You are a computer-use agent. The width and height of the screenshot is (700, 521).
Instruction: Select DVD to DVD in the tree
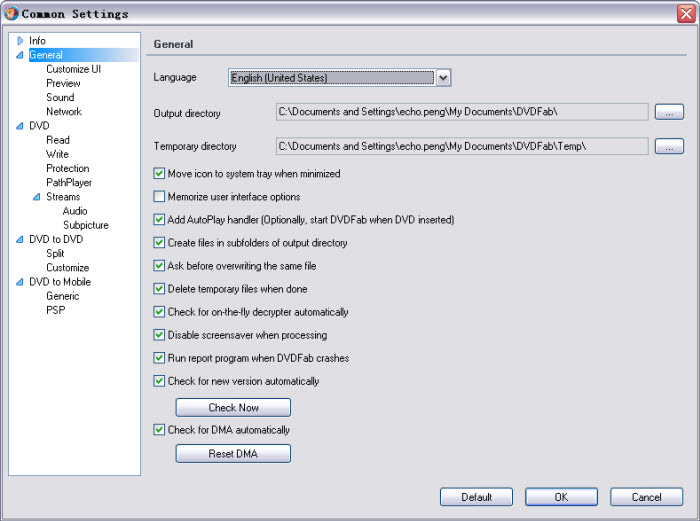[56, 239]
